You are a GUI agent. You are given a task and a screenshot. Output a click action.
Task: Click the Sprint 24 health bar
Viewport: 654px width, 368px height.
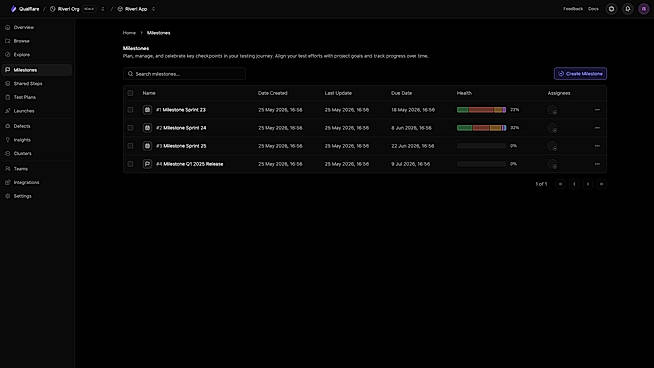[x=481, y=128]
